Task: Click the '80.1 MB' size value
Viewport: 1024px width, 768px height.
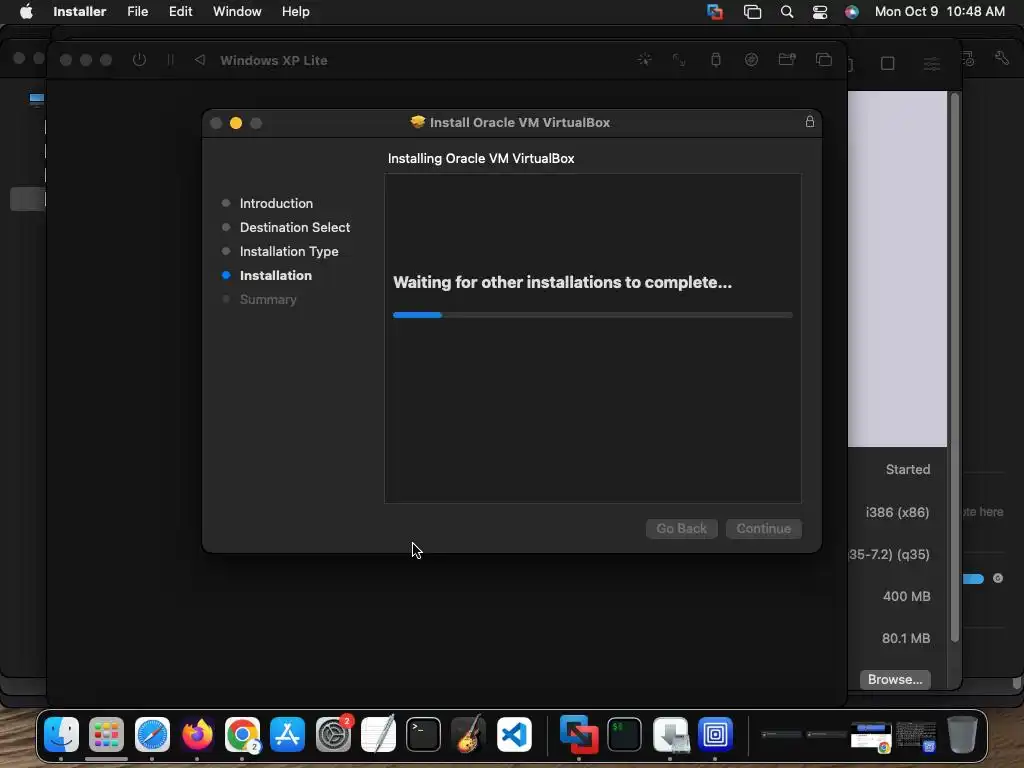Action: tap(906, 638)
